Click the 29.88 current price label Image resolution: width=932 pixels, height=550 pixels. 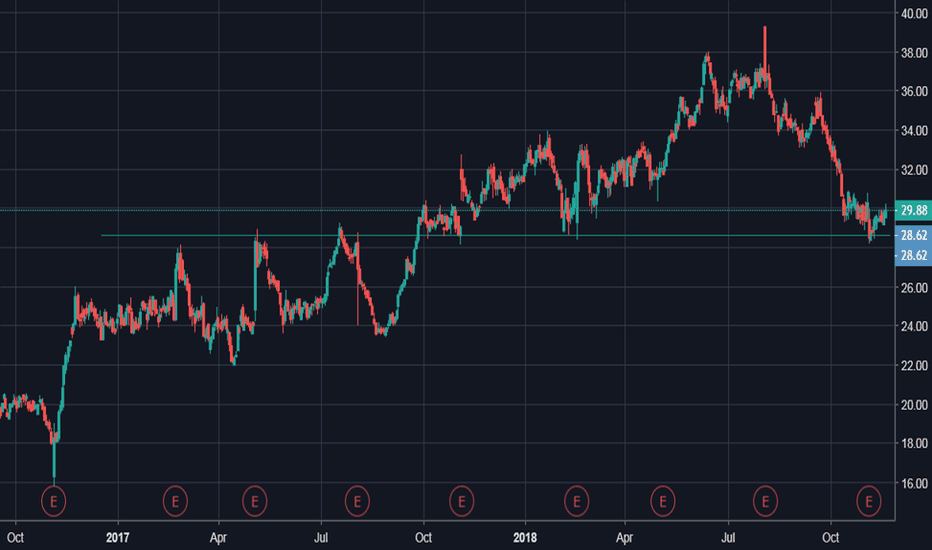click(x=914, y=210)
